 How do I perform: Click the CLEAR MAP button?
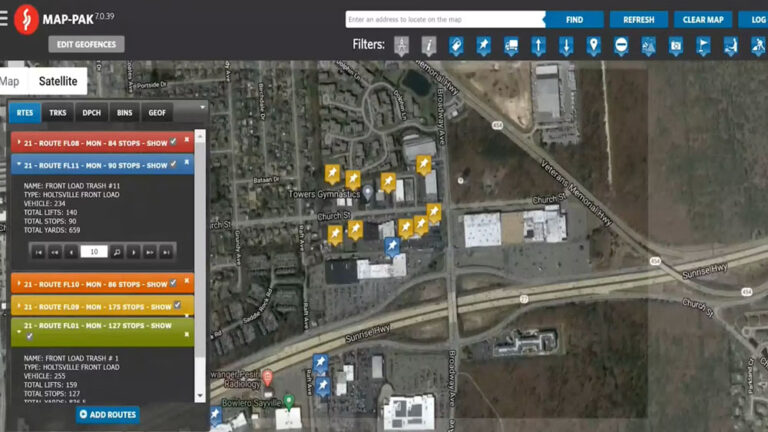coord(703,20)
